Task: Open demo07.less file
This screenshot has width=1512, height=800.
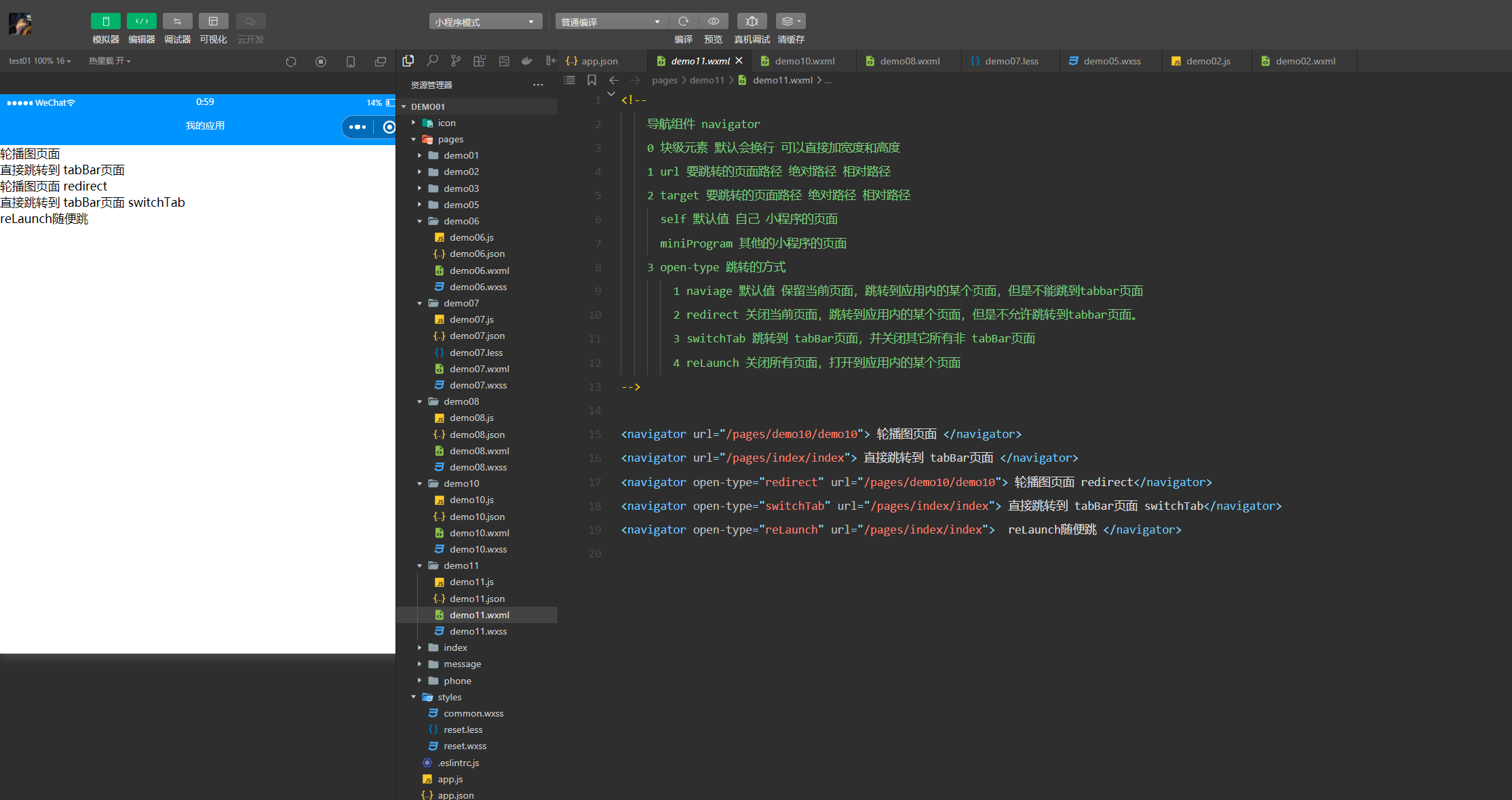Action: point(476,353)
